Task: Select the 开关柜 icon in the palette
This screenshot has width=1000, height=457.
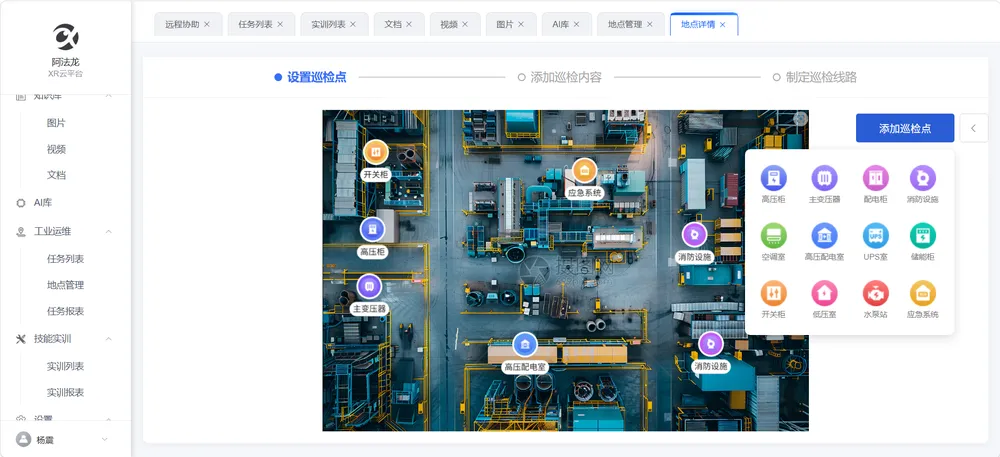Action: 774,293
